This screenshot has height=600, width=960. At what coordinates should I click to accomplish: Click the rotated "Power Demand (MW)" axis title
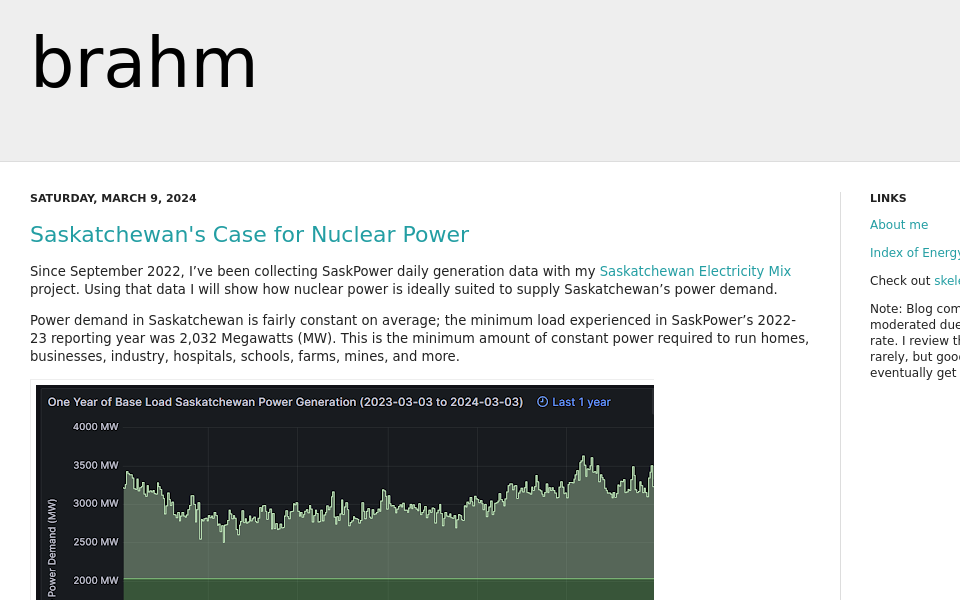(x=52, y=547)
